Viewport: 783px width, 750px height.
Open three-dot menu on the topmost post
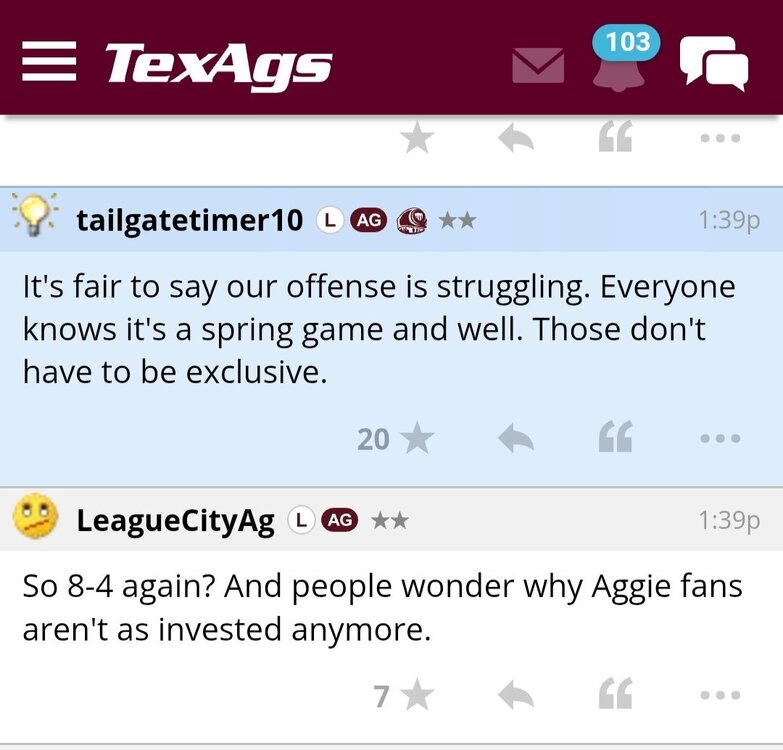pos(720,139)
